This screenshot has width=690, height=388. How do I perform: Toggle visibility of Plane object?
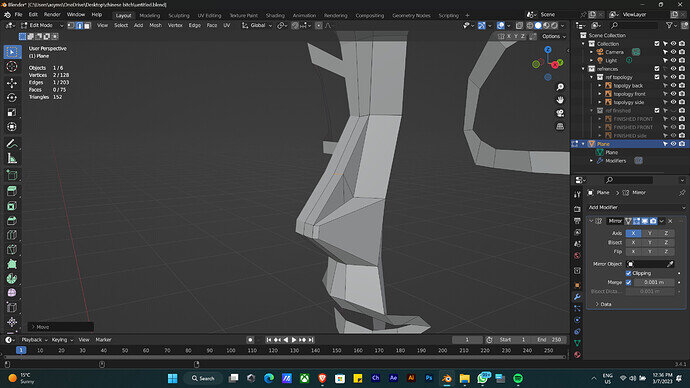coord(673,144)
